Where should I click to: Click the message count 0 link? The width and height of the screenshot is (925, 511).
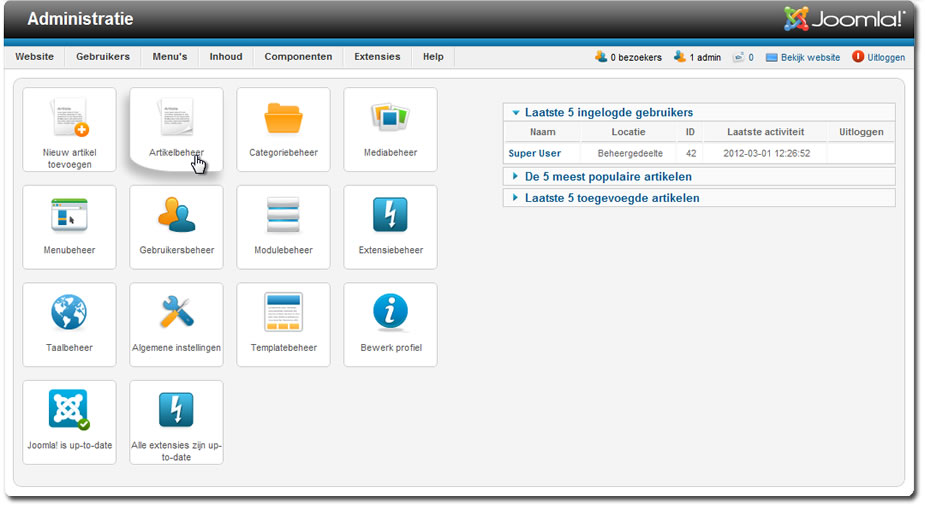coord(751,57)
